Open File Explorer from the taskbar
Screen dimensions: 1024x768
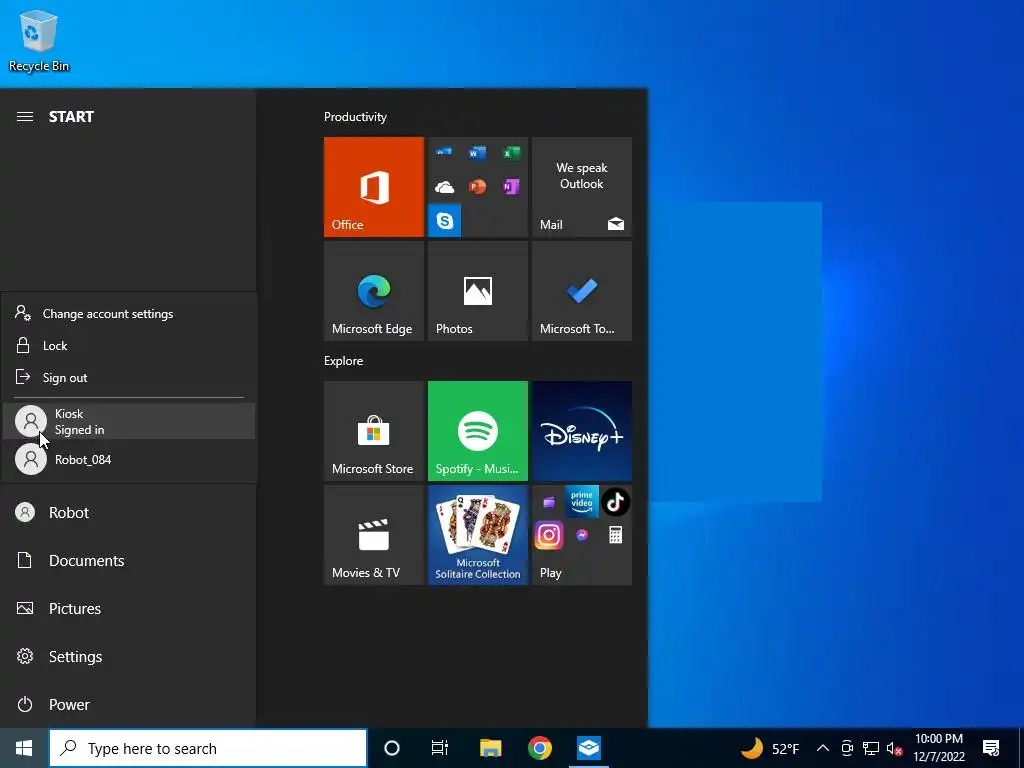[490, 748]
